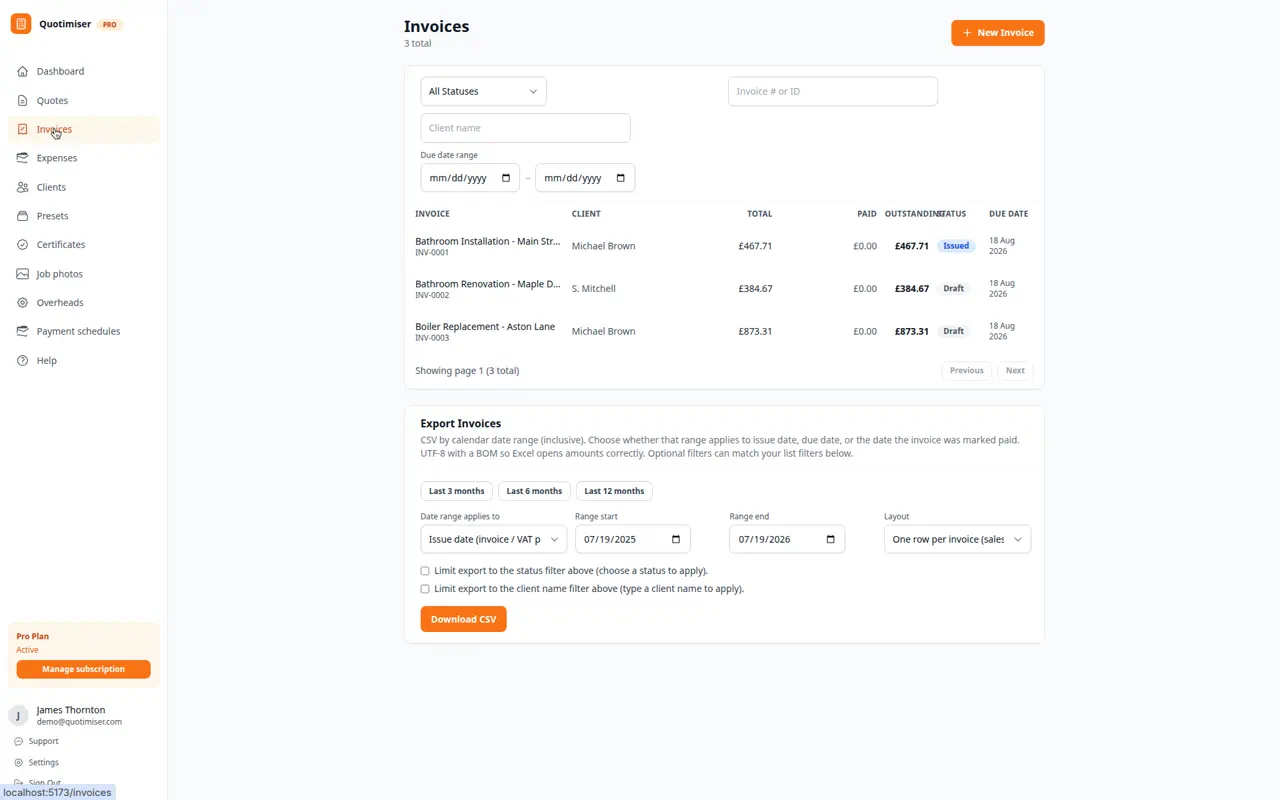Focus the Invoice # or ID search field
Image resolution: width=1280 pixels, height=800 pixels.
[832, 91]
